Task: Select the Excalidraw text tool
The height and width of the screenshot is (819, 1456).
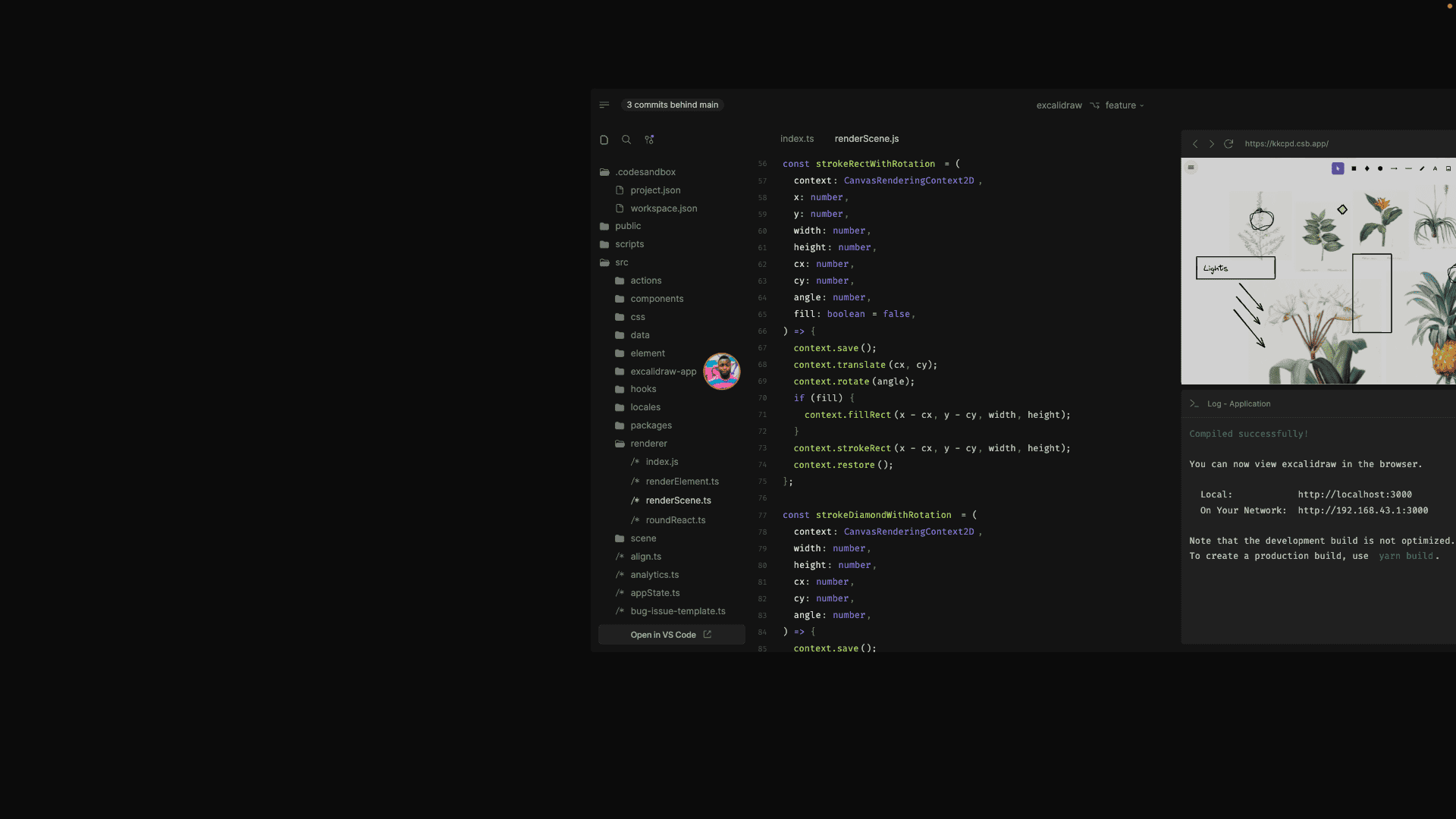Action: coord(1435,168)
